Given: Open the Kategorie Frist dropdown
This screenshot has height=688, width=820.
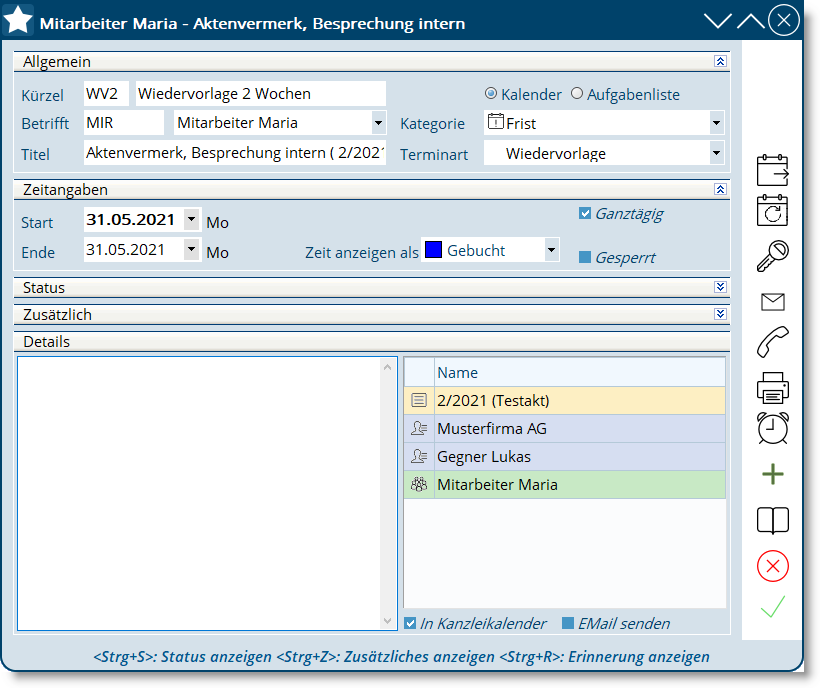Looking at the screenshot, I should point(716,123).
